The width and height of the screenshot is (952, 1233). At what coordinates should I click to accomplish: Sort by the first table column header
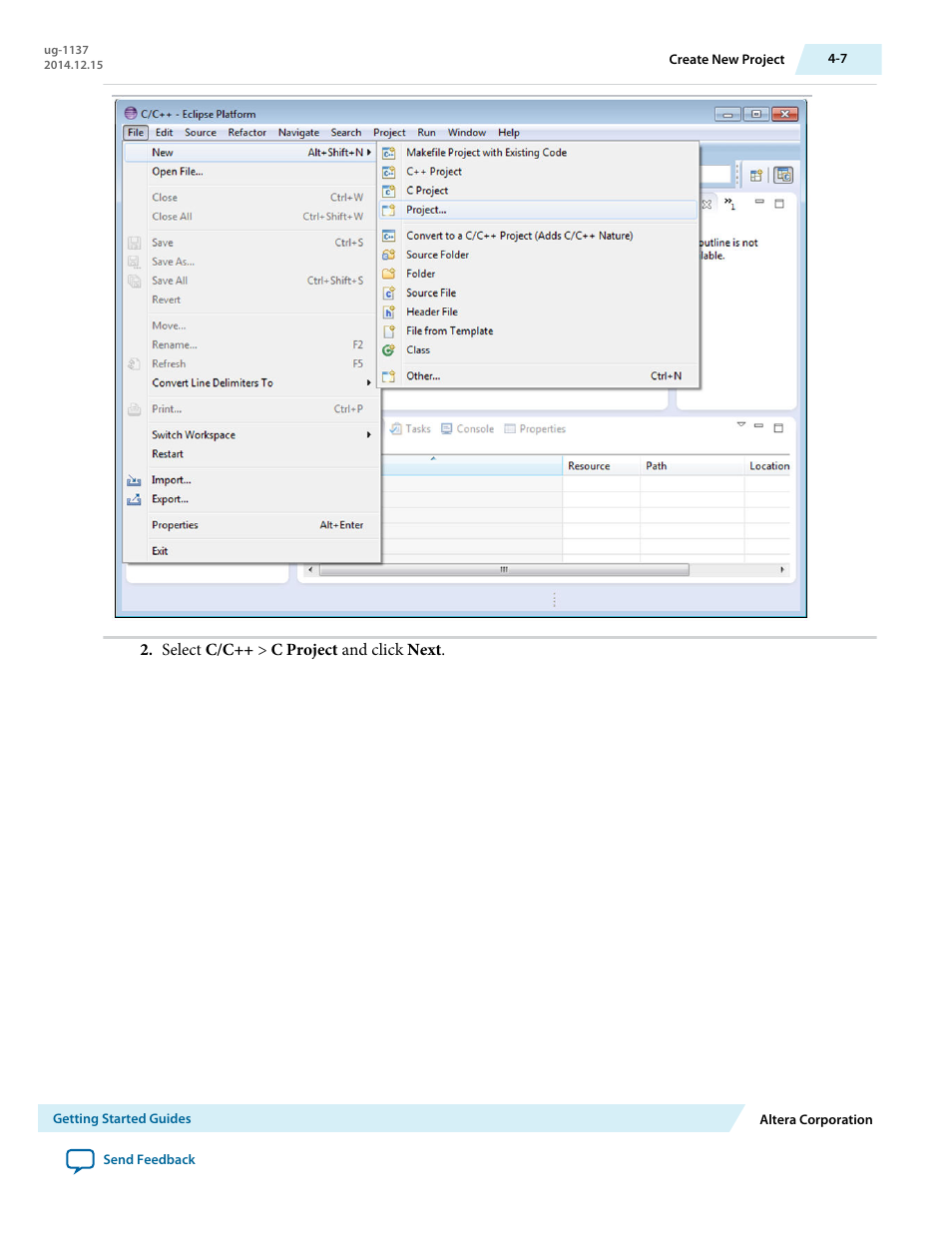(472, 466)
